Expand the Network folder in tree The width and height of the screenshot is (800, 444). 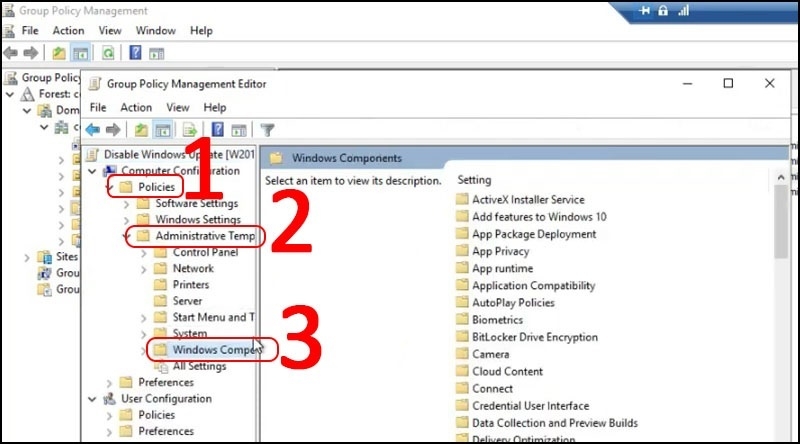(144, 268)
